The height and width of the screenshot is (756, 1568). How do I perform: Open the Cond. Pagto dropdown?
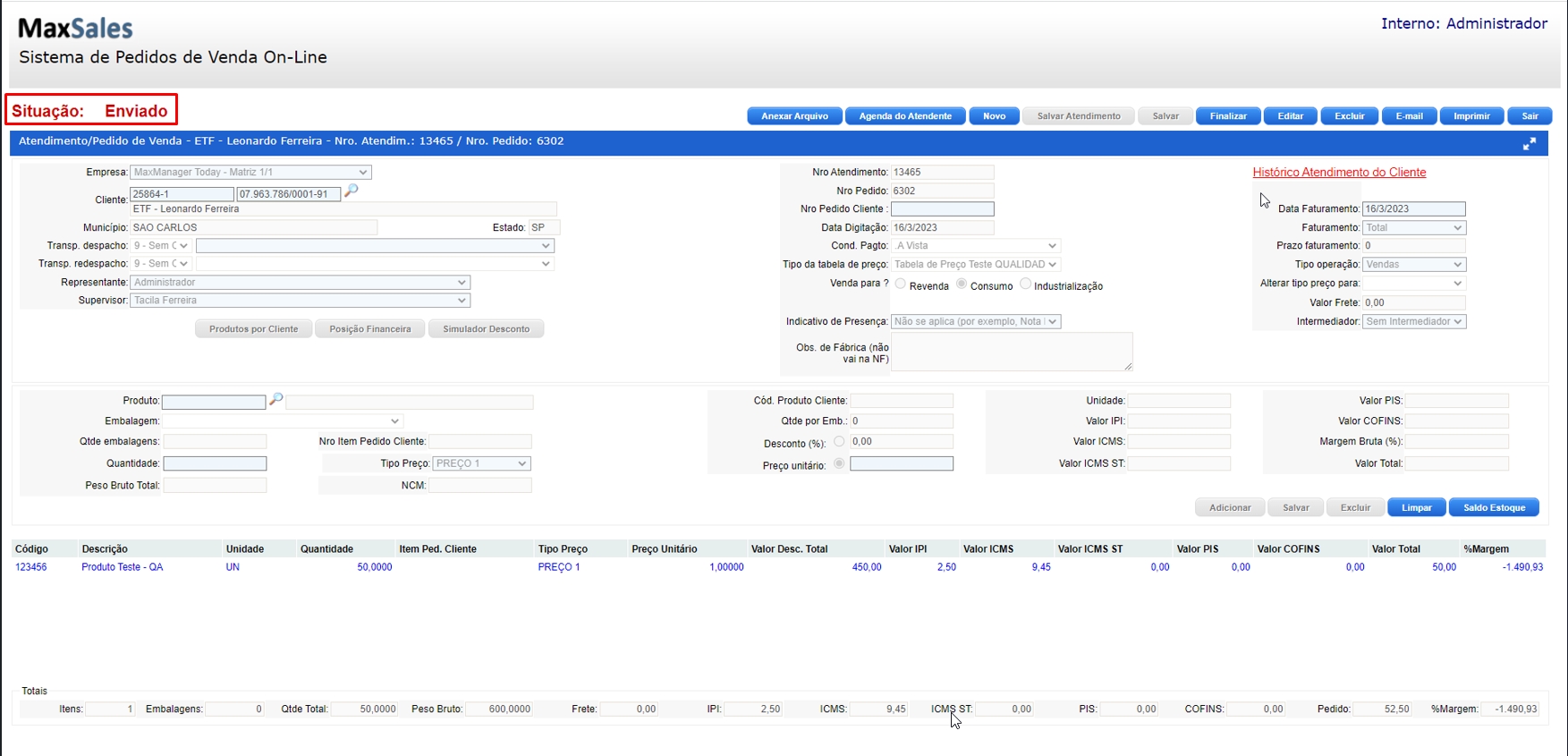pyautogui.click(x=976, y=245)
